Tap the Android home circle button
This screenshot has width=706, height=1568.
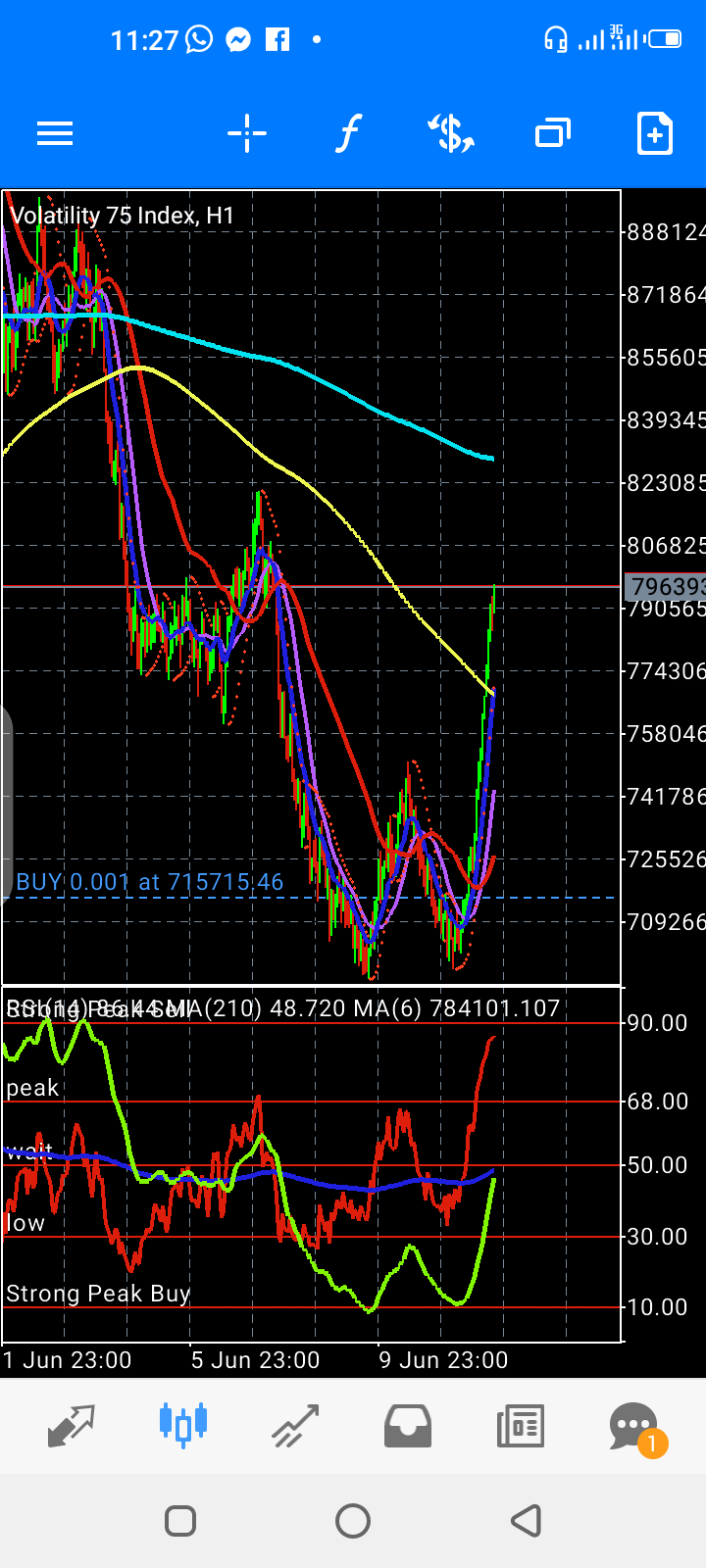click(353, 1521)
